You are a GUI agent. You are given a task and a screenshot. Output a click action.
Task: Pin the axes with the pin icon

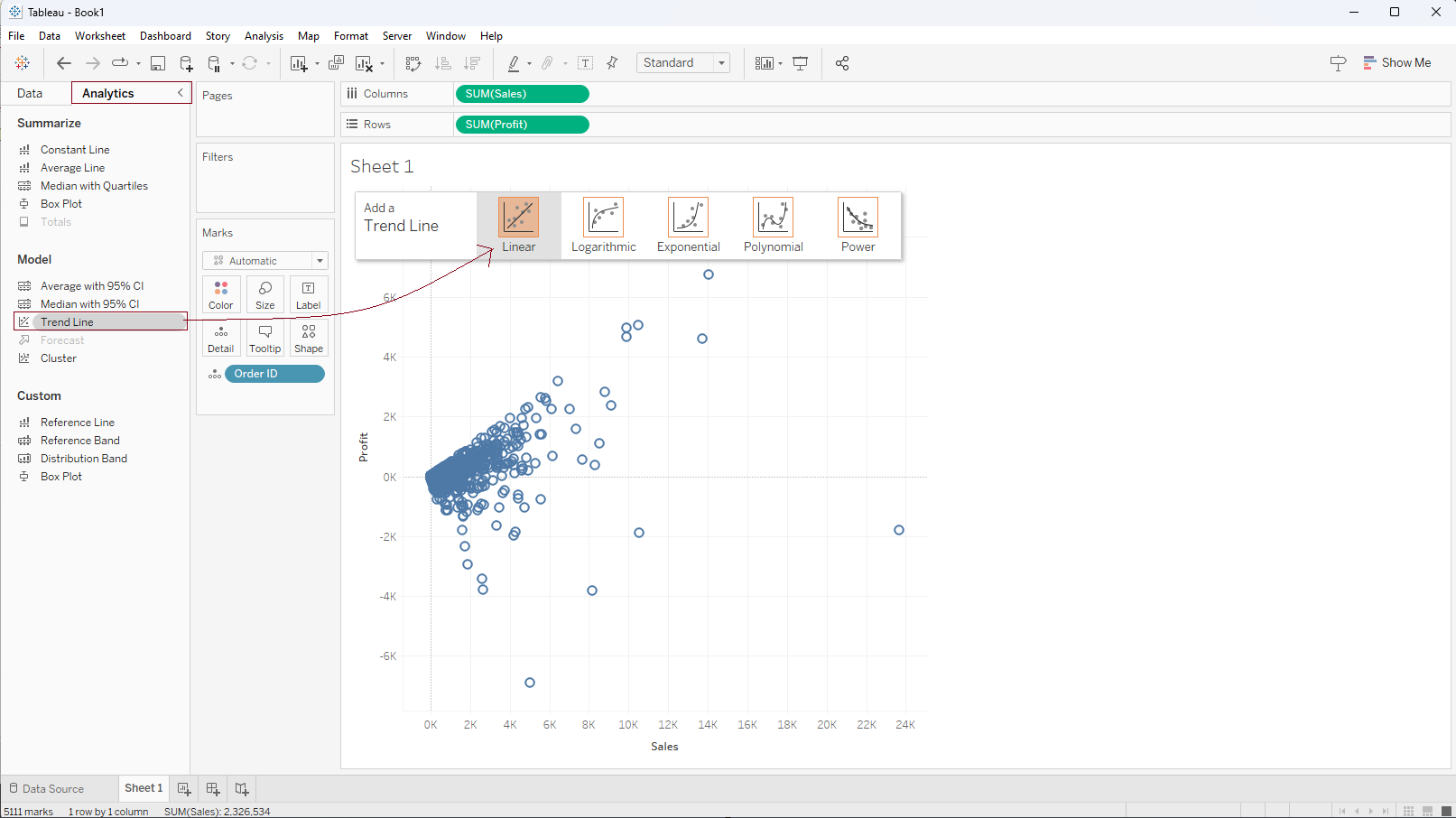coord(613,63)
